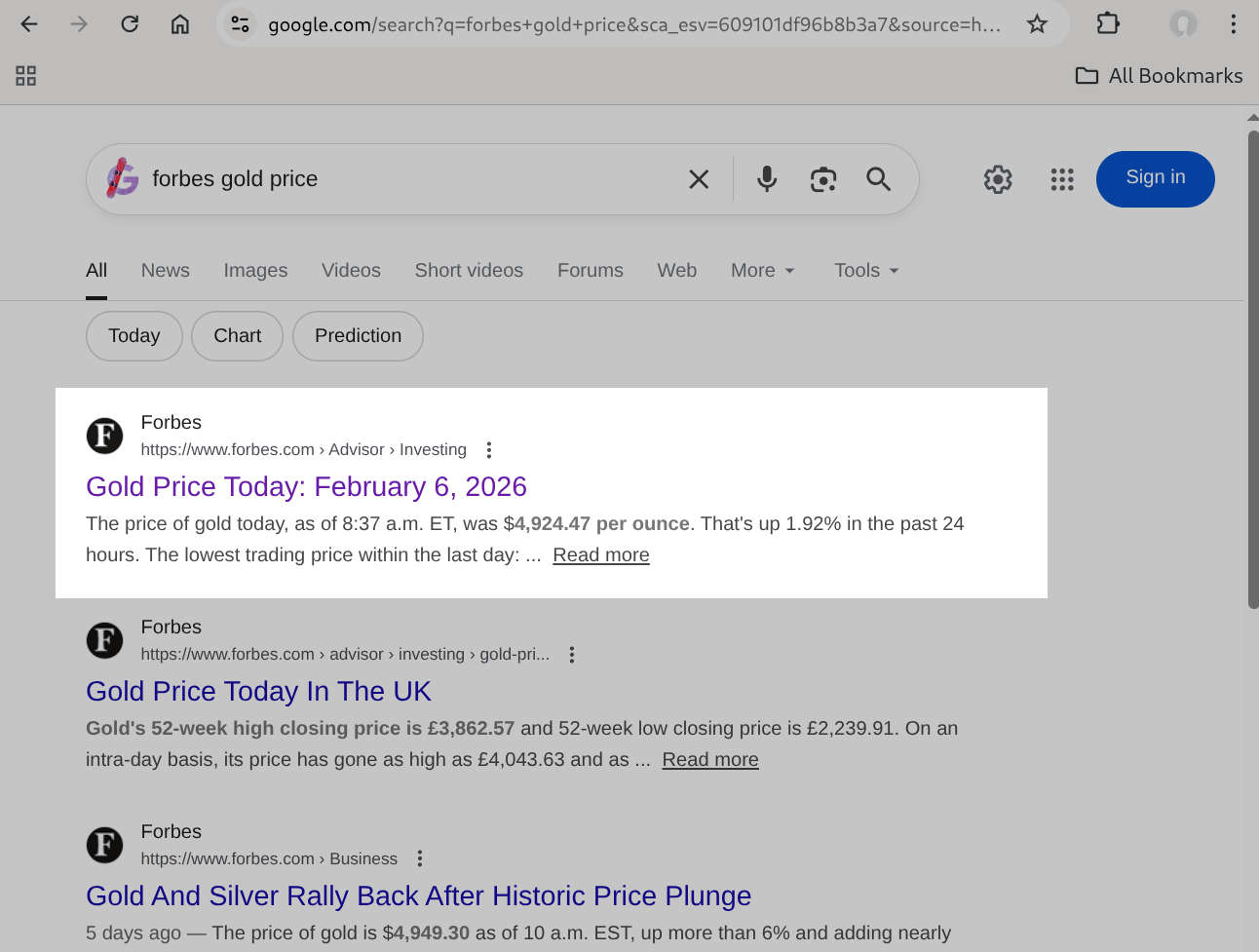Open the Tools dropdown
This screenshot has width=1259, height=952.
tap(864, 270)
